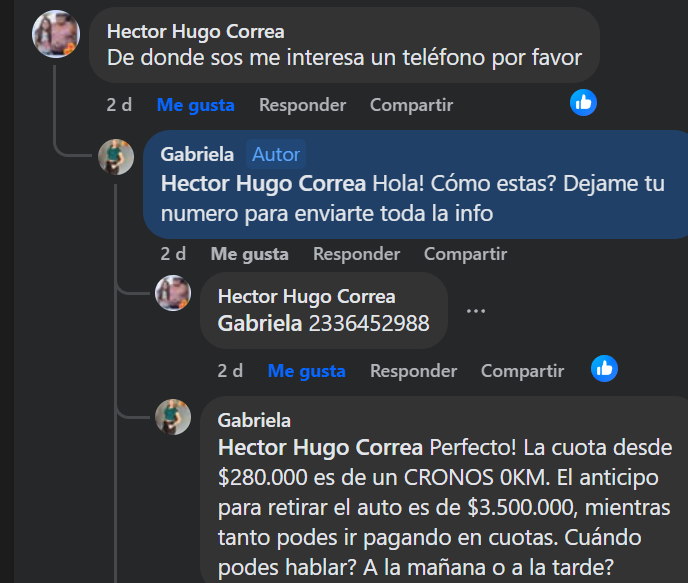
Task: Click the 2 d timestamp of the first comment
Action: (x=119, y=105)
